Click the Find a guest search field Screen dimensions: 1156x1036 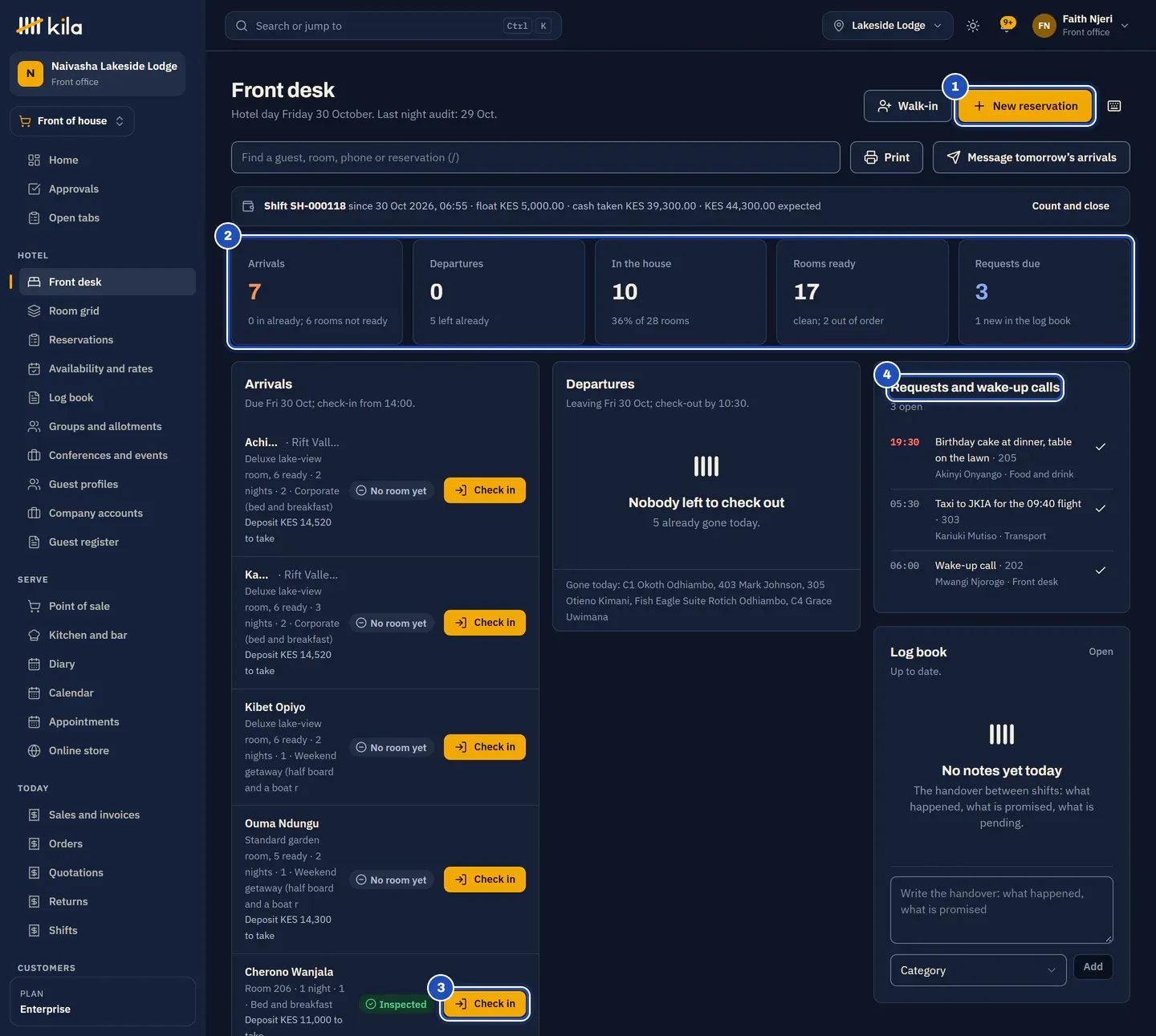[x=535, y=157]
